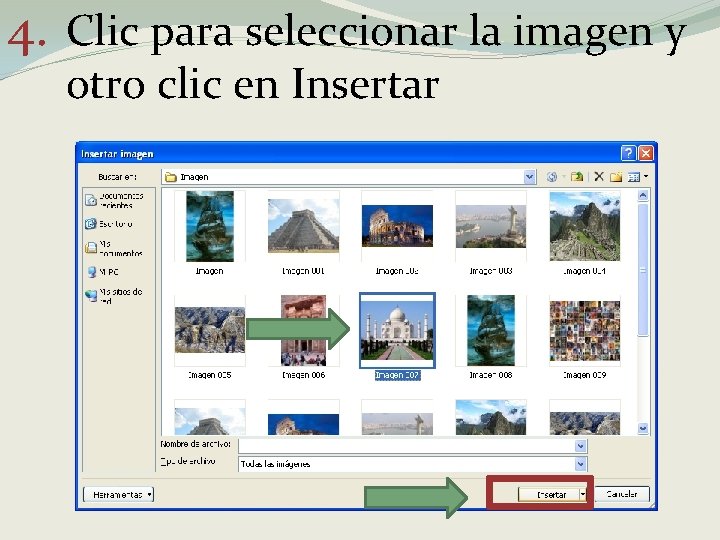Viewport: 720px width, 540px height.
Task: Select the Imagen 002 Colosseum thumbnail
Action: coord(397,226)
